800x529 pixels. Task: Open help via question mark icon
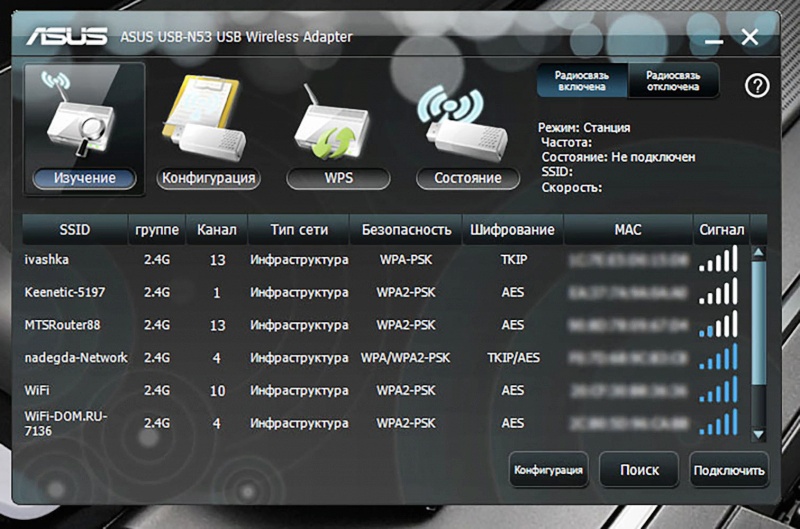757,86
